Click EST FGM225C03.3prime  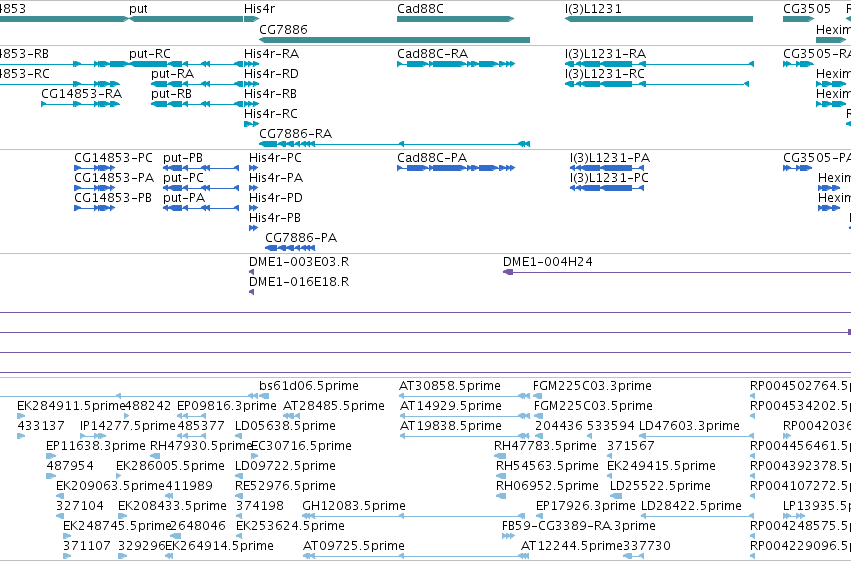pos(537,396)
